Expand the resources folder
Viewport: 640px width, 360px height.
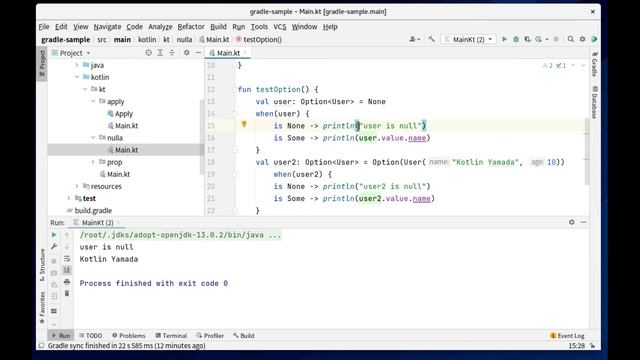point(77,186)
